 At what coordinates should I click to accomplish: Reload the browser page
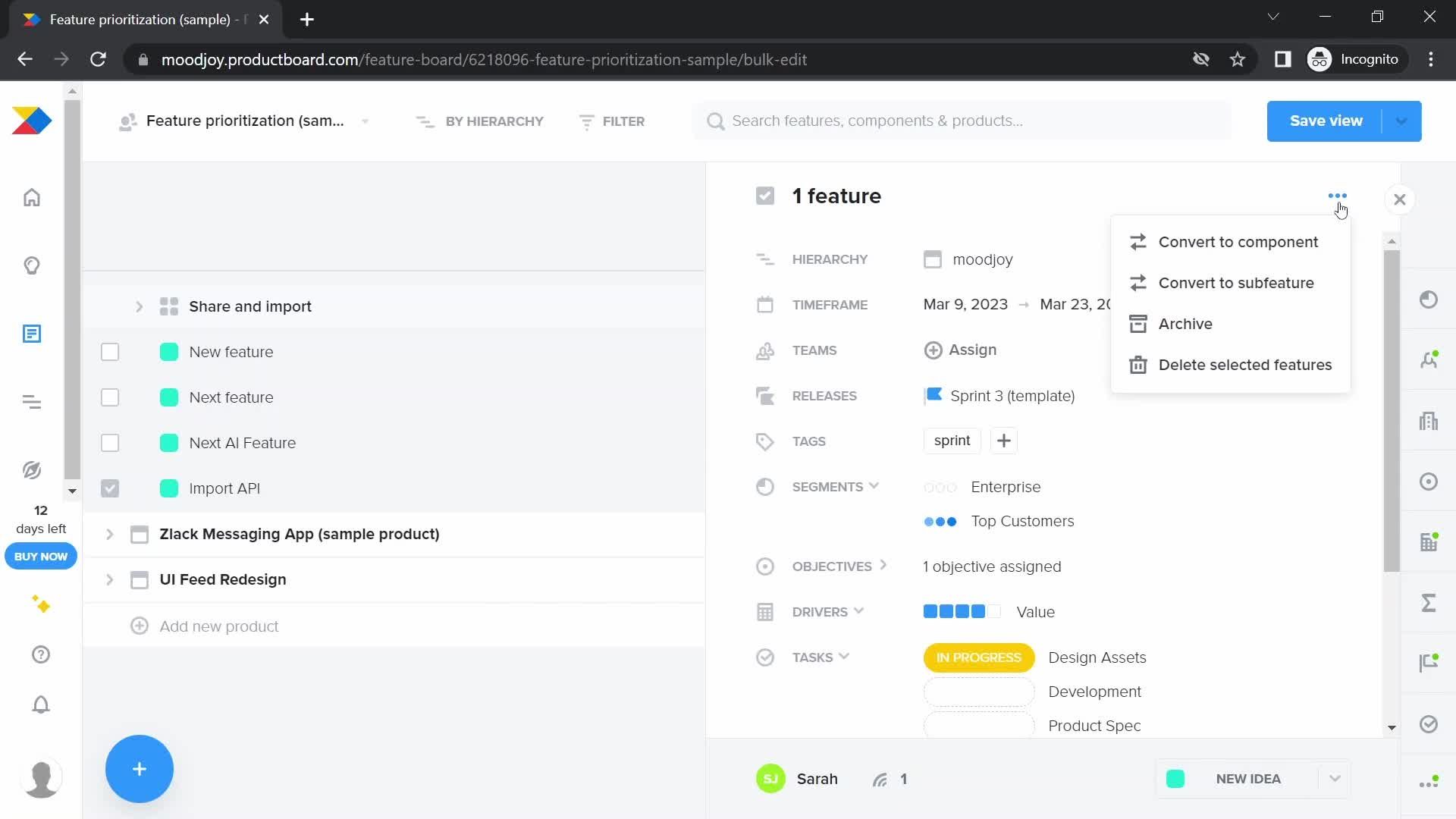tap(98, 59)
